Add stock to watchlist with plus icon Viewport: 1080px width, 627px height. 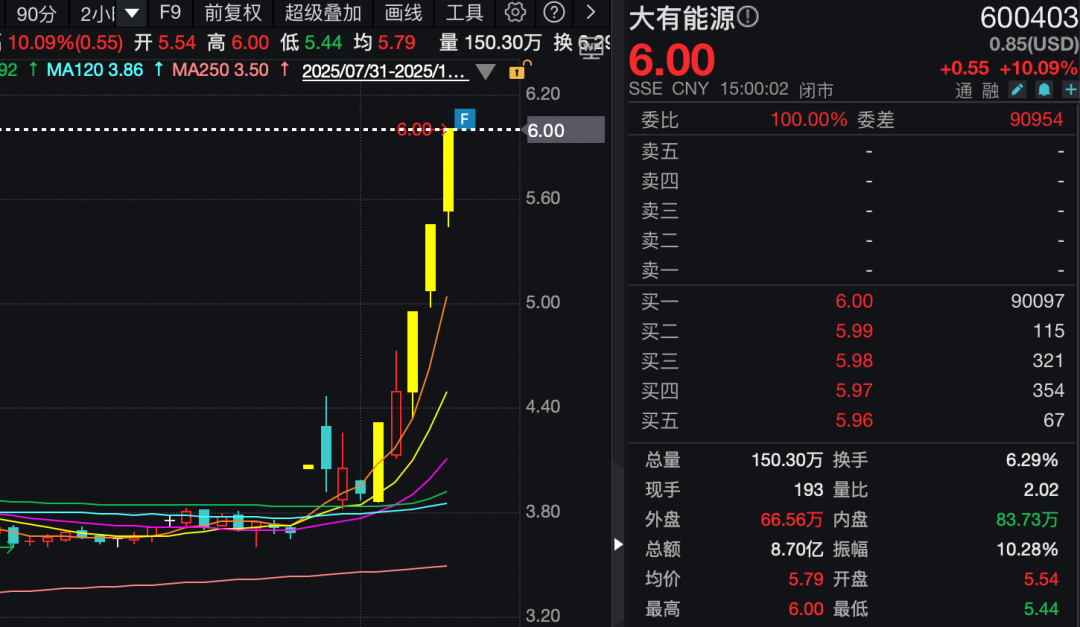[x=1070, y=90]
